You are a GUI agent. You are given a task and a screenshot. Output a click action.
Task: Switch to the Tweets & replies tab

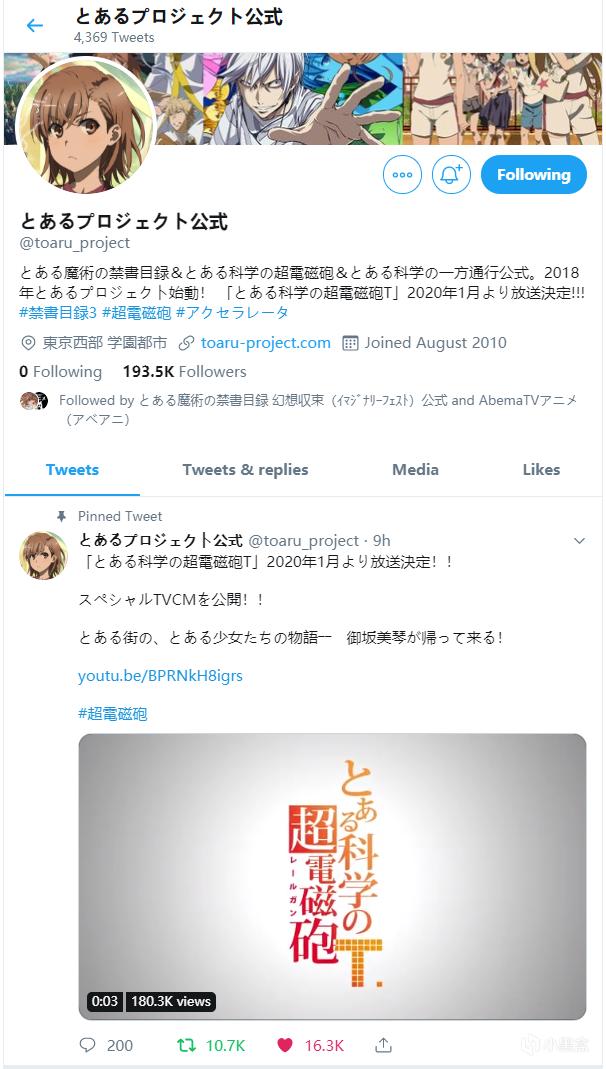click(x=245, y=470)
